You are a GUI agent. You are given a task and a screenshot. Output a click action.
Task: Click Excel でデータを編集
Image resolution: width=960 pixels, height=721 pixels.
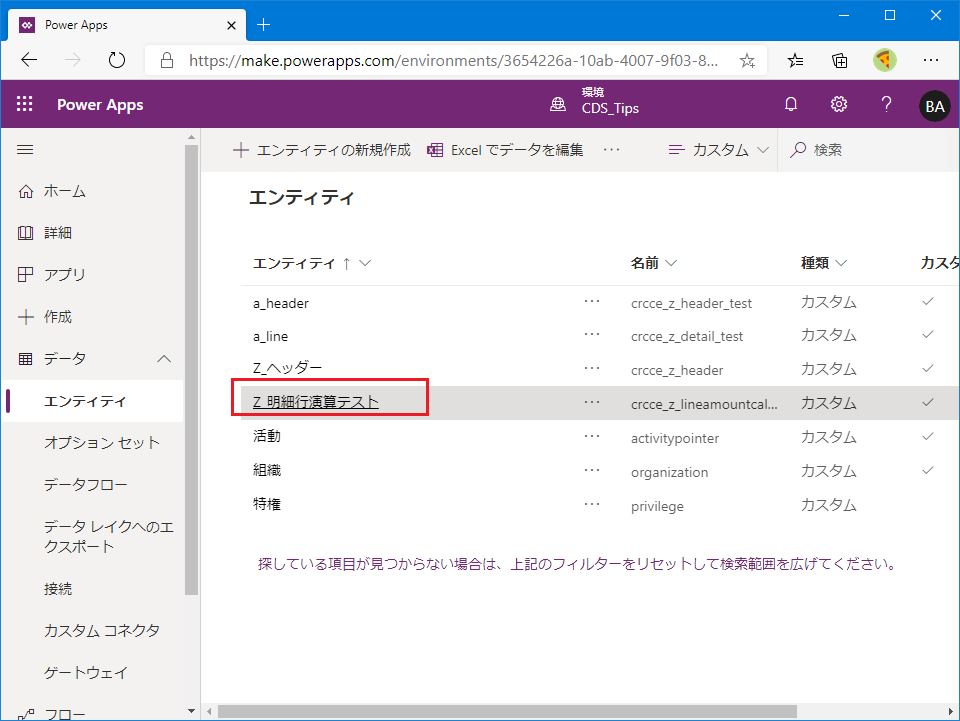point(505,150)
